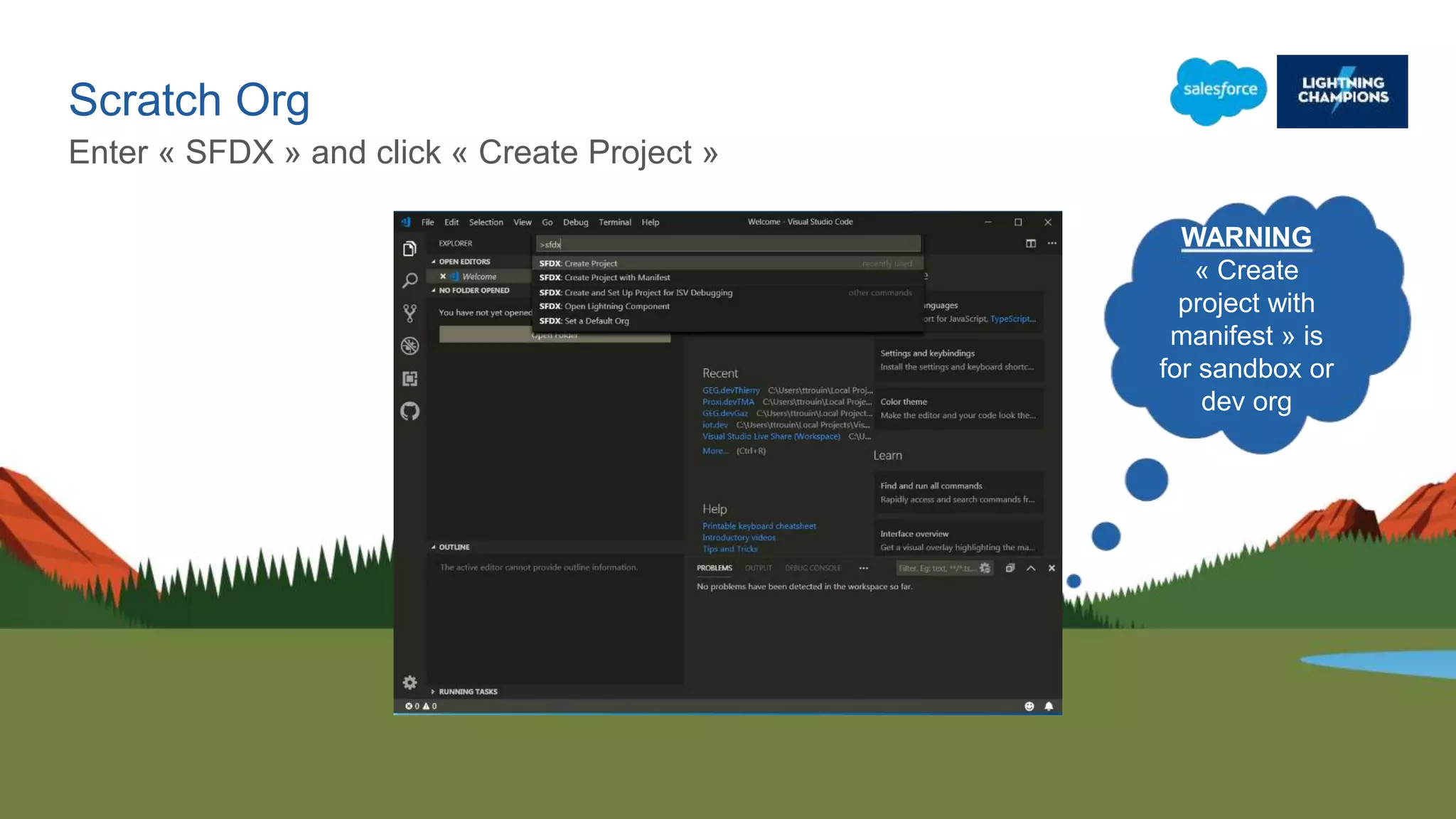Viewport: 1456px width, 819px height.
Task: Select SFDX: Create Project command
Action: pos(727,263)
